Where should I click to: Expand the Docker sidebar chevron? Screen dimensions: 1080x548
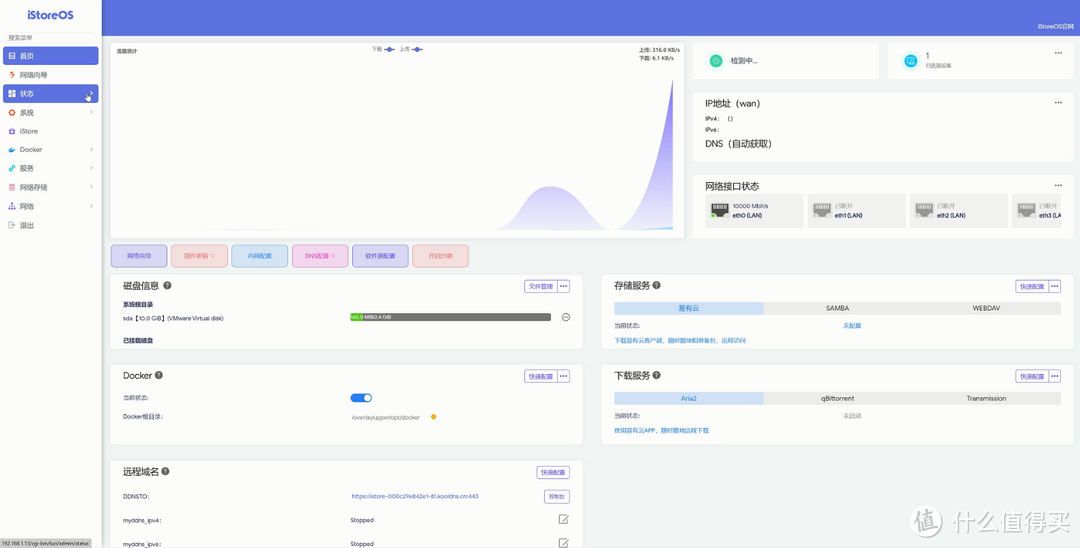91,149
